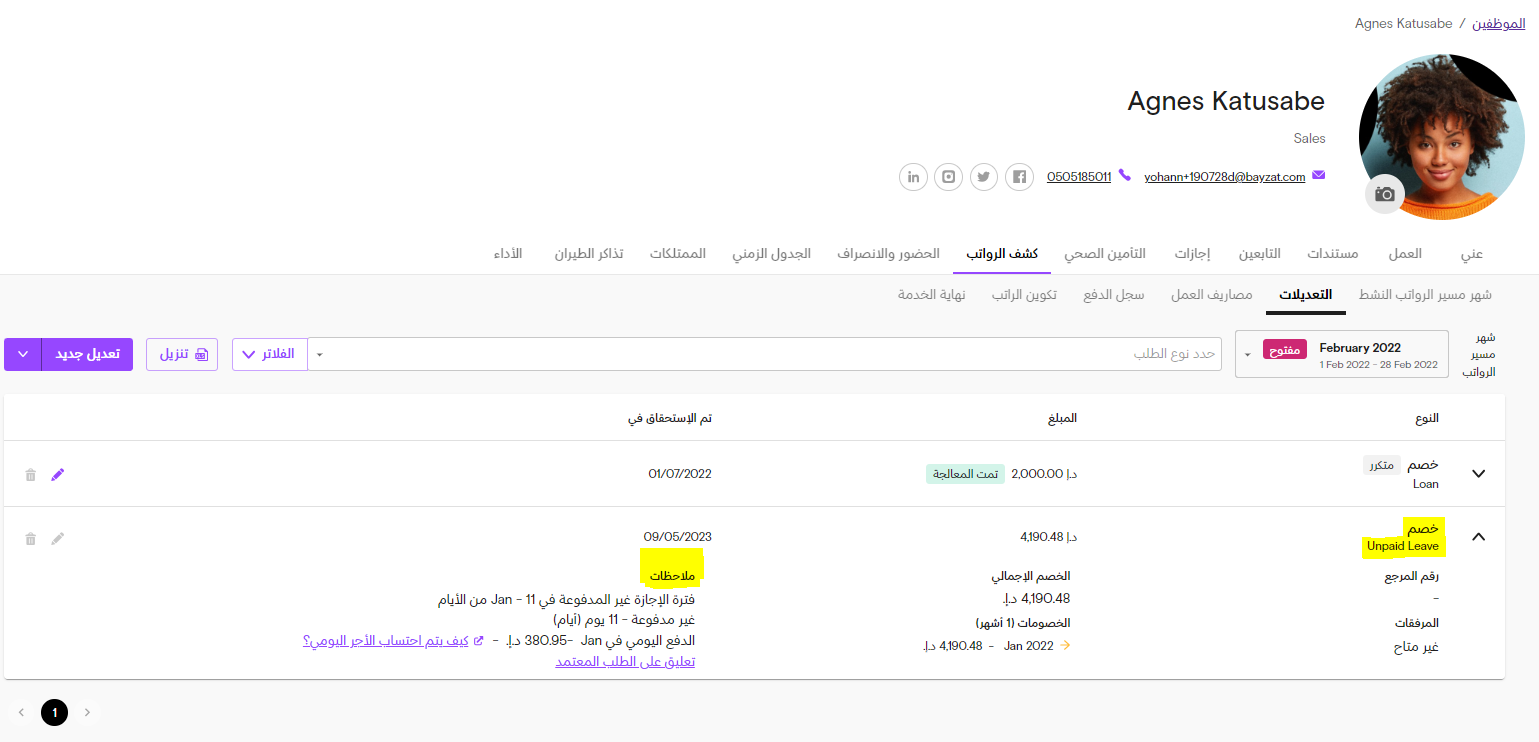Viewport: 1539px width, 742px height.
Task: Open the تعديل جديد dropdown arrow
Action: click(23, 354)
